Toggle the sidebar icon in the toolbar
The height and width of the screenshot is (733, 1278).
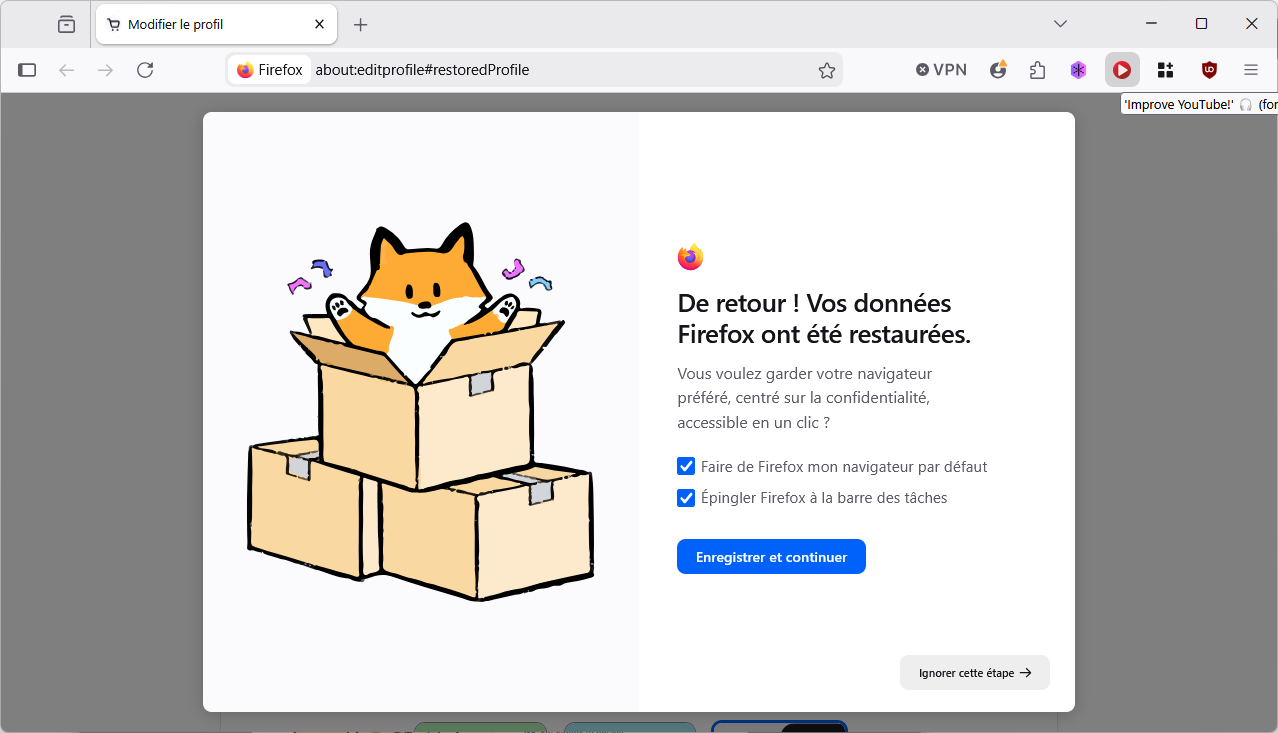coord(28,70)
